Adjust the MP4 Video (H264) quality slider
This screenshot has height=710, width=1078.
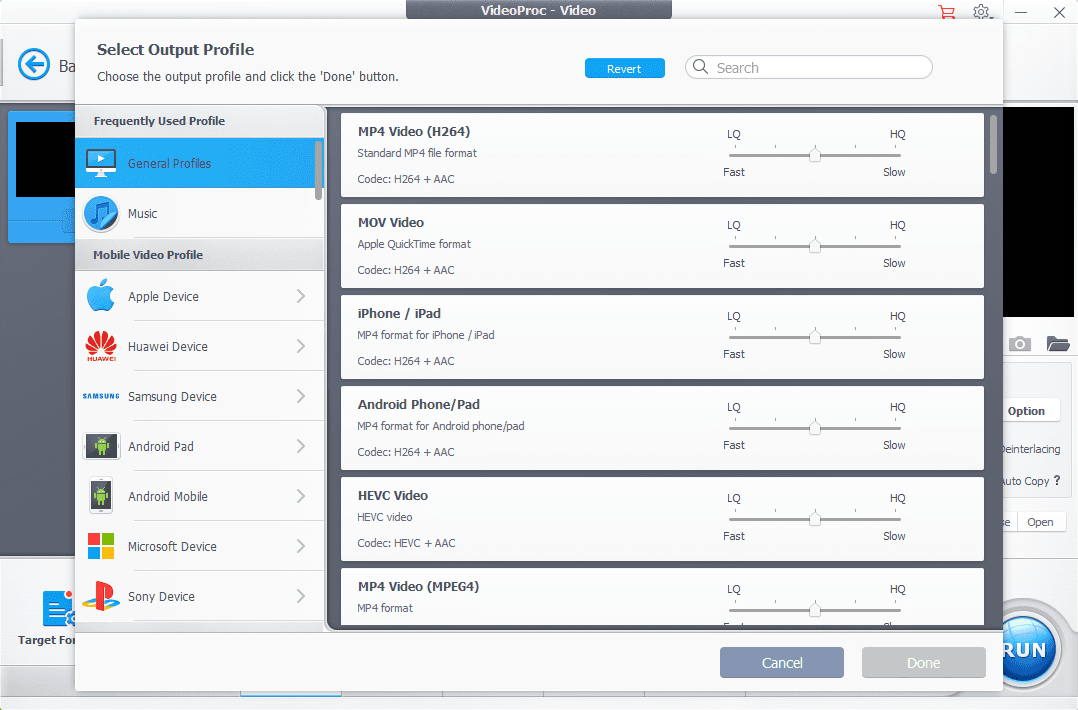pyautogui.click(x=815, y=155)
